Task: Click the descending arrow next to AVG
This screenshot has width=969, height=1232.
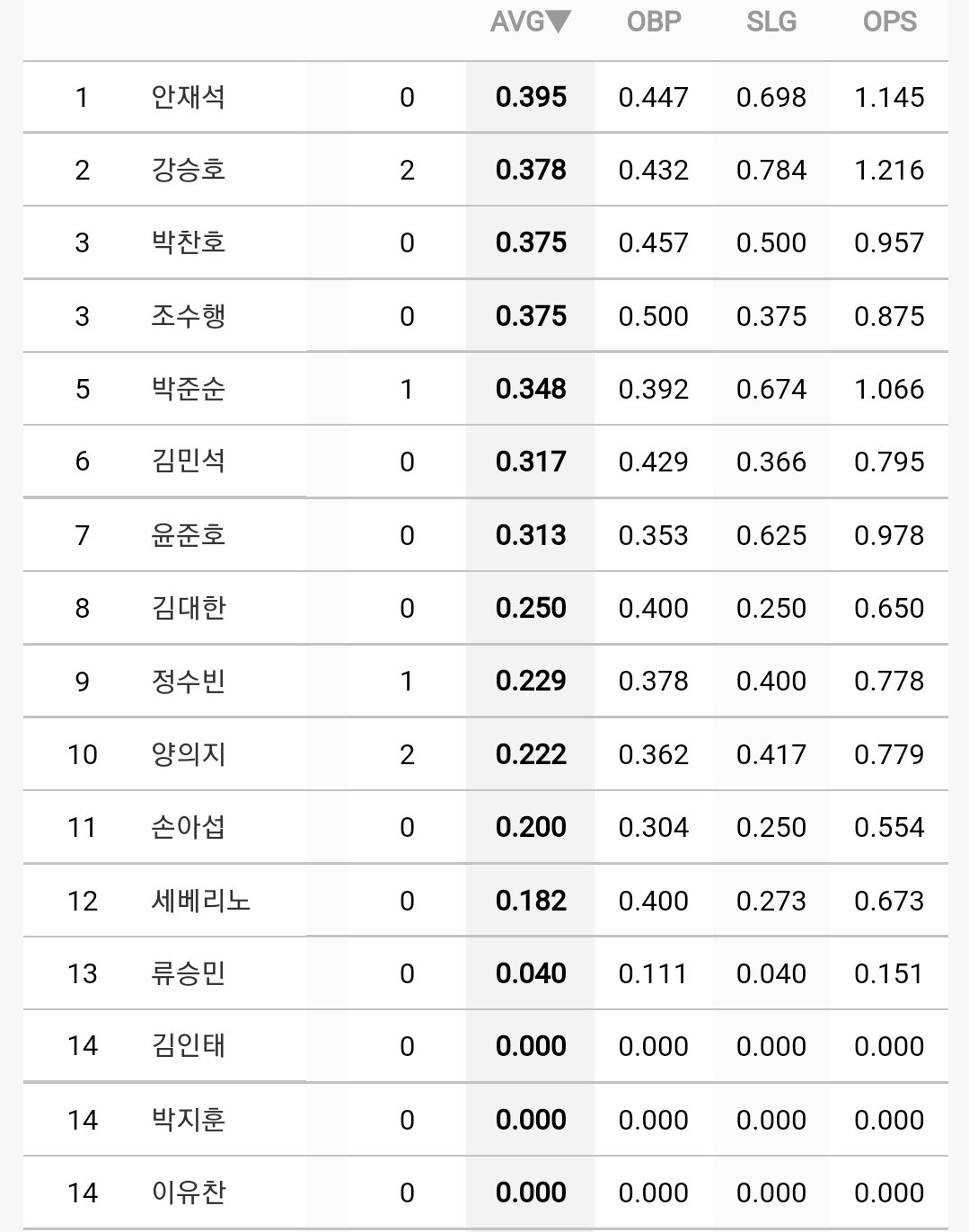Action: pyautogui.click(x=559, y=22)
